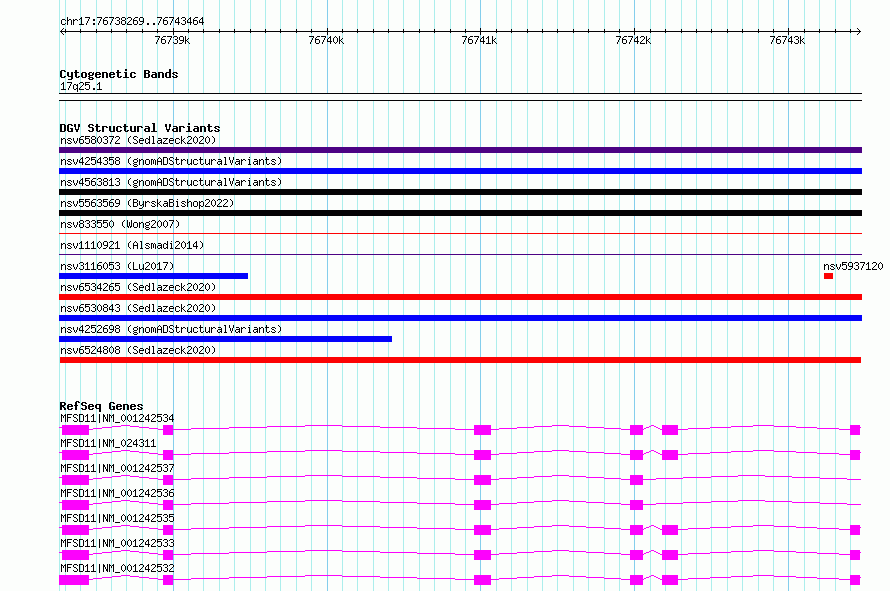Click the purple bar of nsv6580372
Screen dimensions: 890x591
[460, 150]
